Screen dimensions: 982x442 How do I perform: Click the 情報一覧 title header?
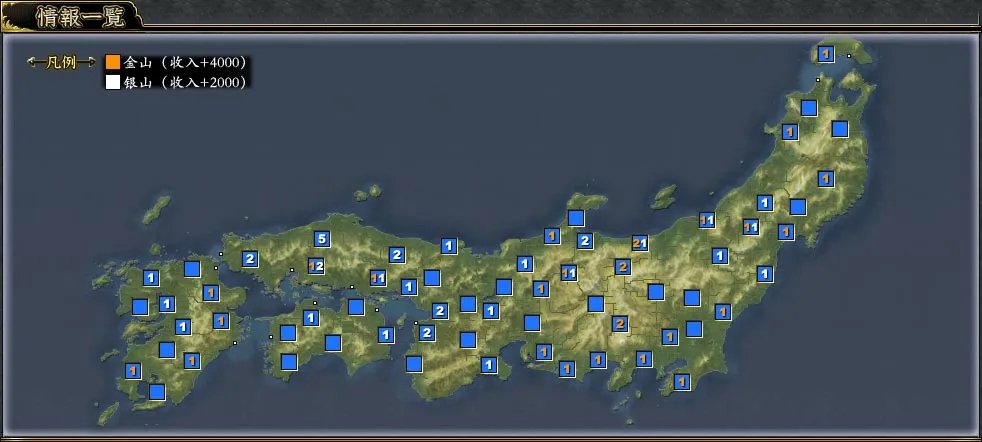pyautogui.click(x=80, y=17)
